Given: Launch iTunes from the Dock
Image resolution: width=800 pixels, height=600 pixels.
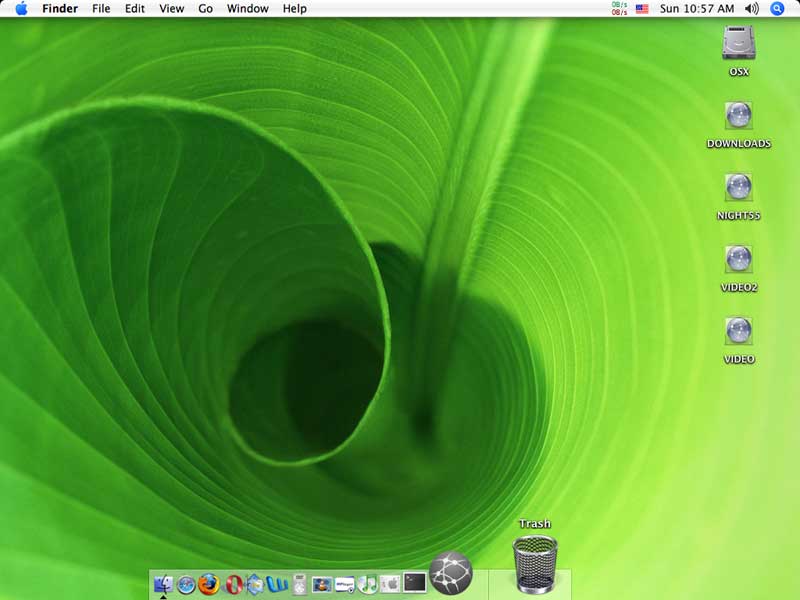Looking at the screenshot, I should tap(368, 584).
